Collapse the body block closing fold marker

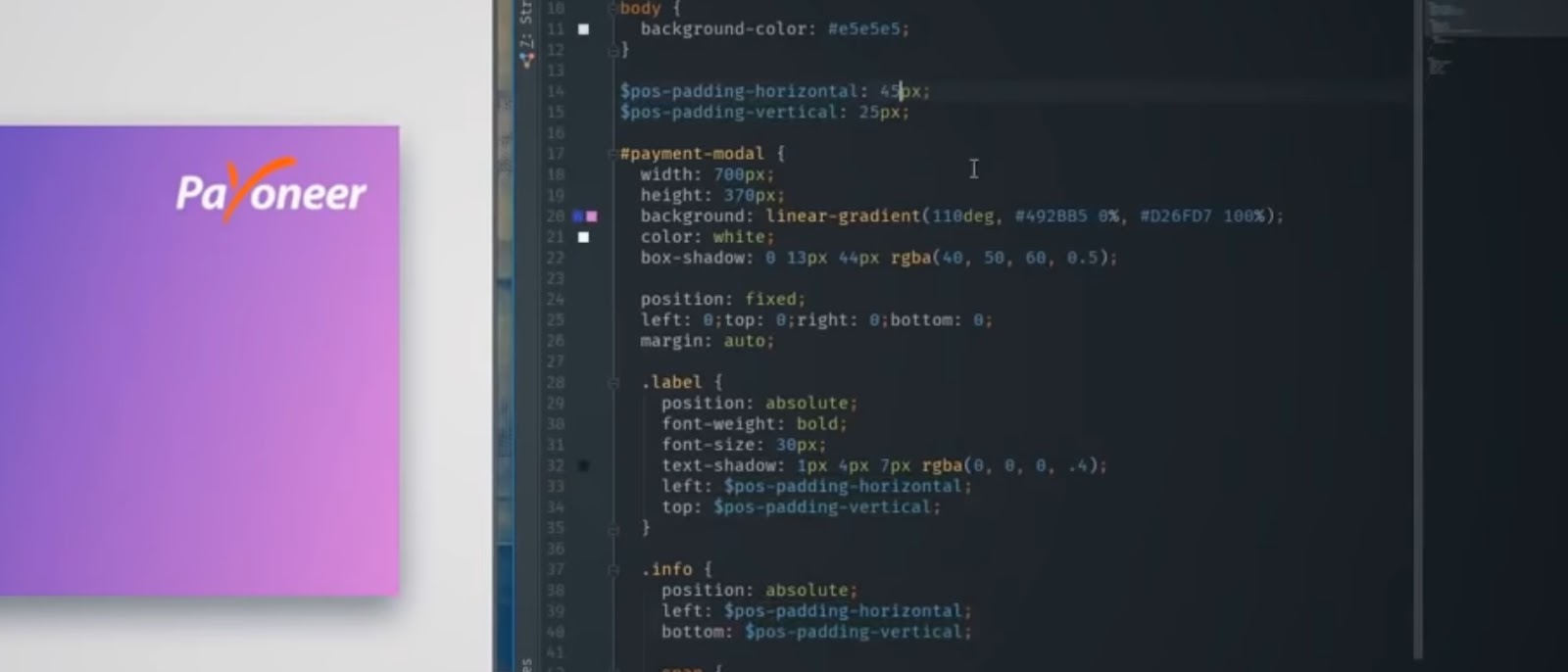pos(613,50)
